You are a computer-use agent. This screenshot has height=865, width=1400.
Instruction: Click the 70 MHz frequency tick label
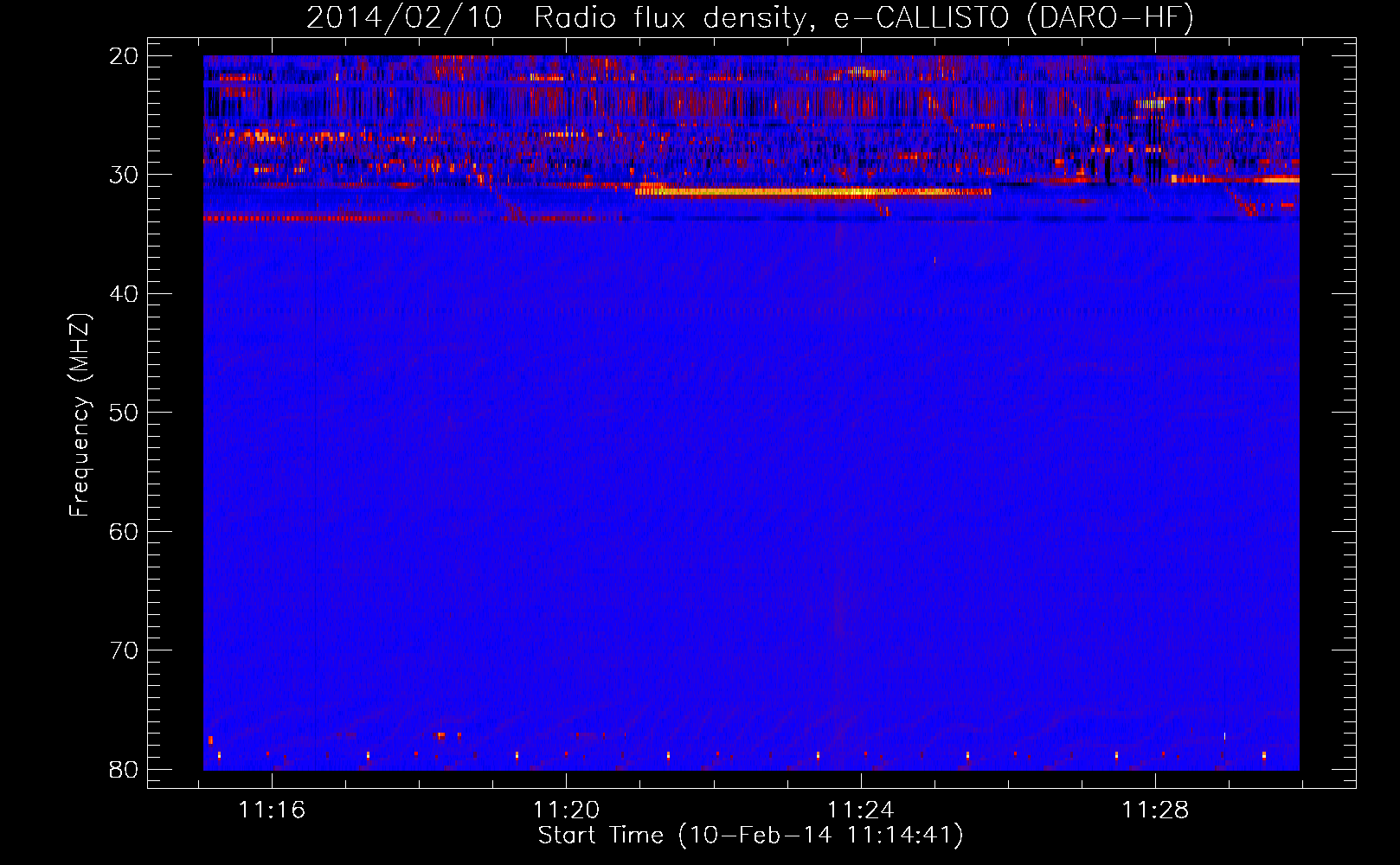tap(124, 650)
